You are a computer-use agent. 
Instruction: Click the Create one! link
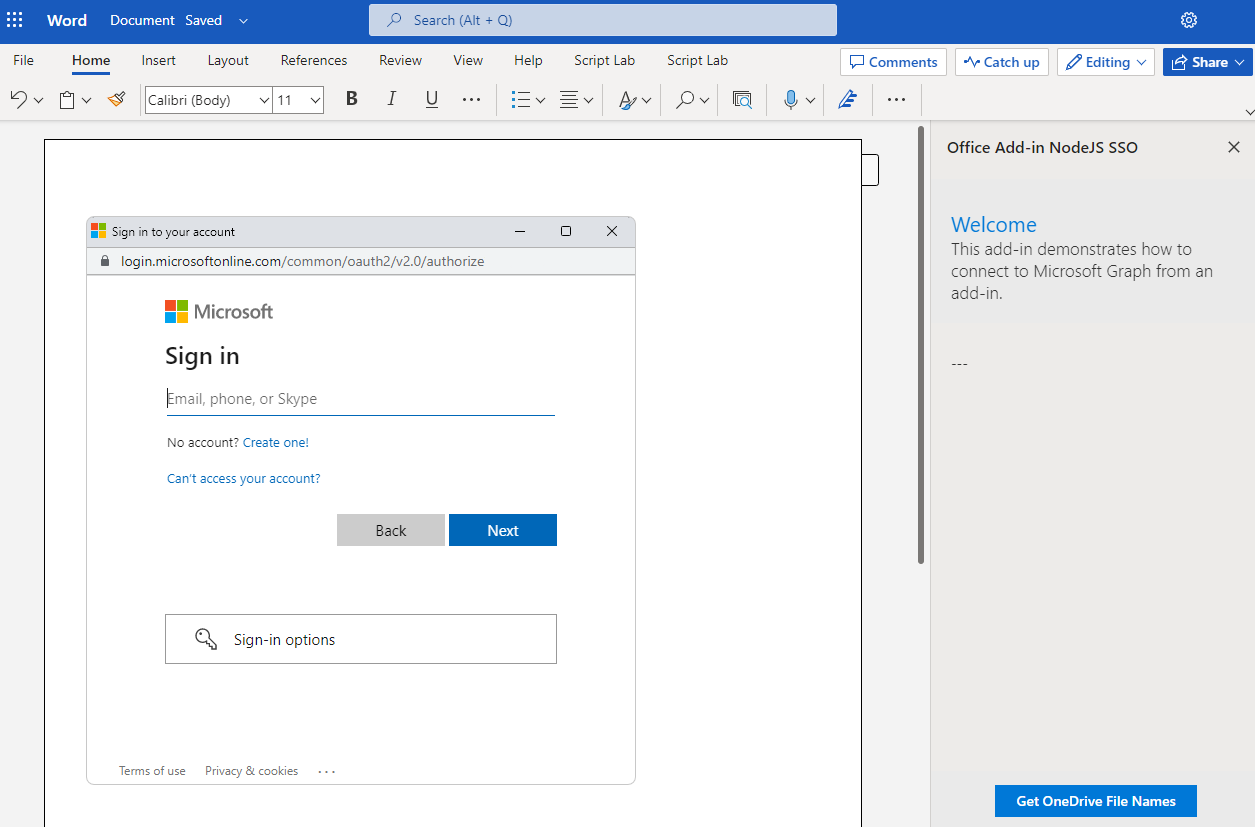pos(275,442)
